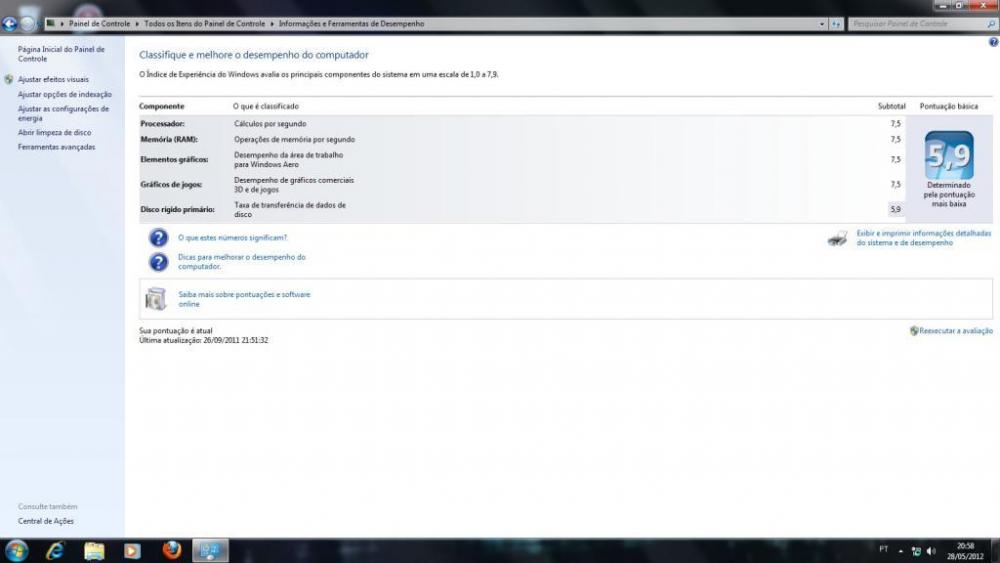Click the software box icon near 'Saiba mais'
Image resolution: width=1000 pixels, height=563 pixels.
[x=156, y=299]
